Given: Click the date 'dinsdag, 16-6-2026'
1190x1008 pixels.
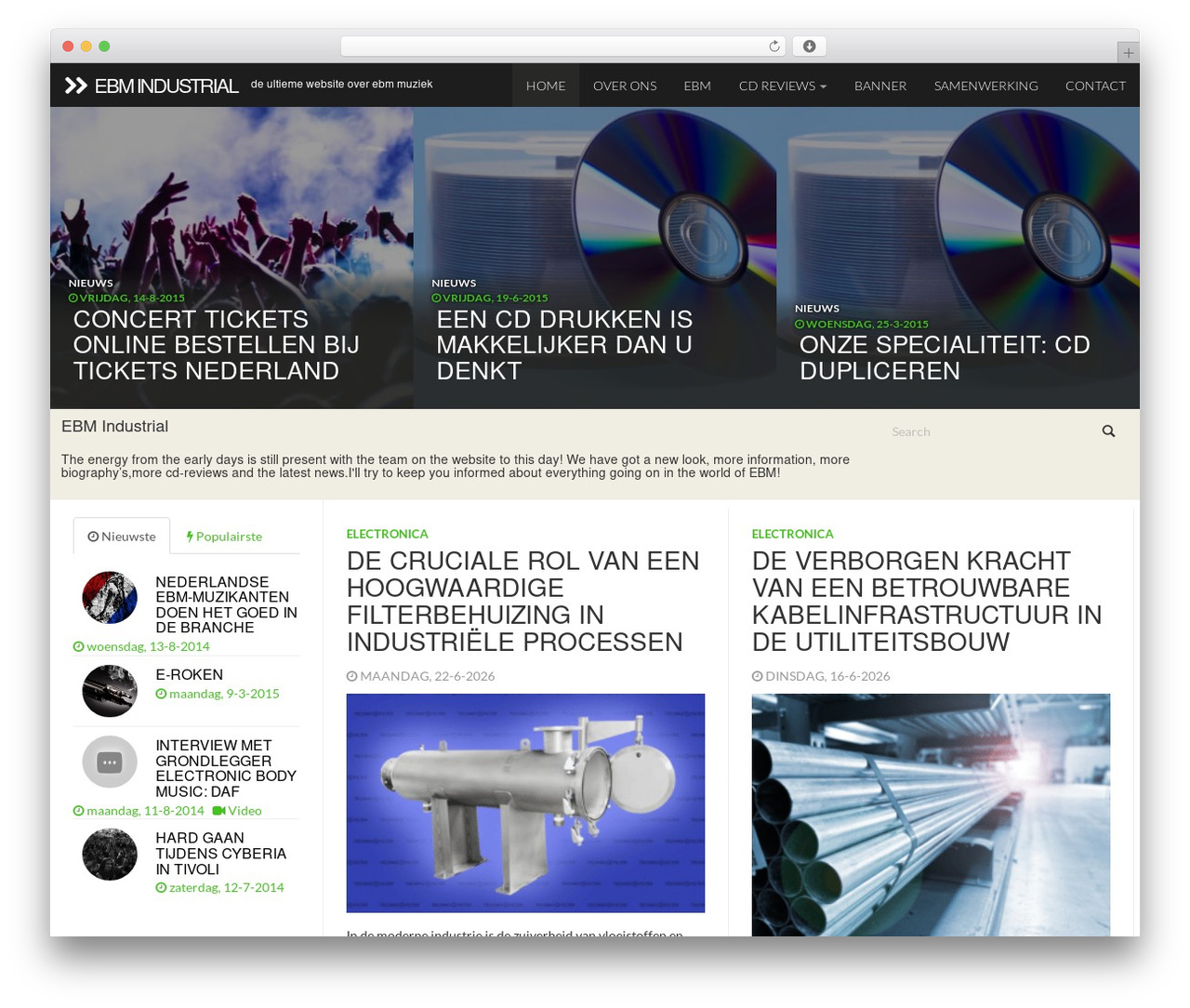Looking at the screenshot, I should 827,676.
